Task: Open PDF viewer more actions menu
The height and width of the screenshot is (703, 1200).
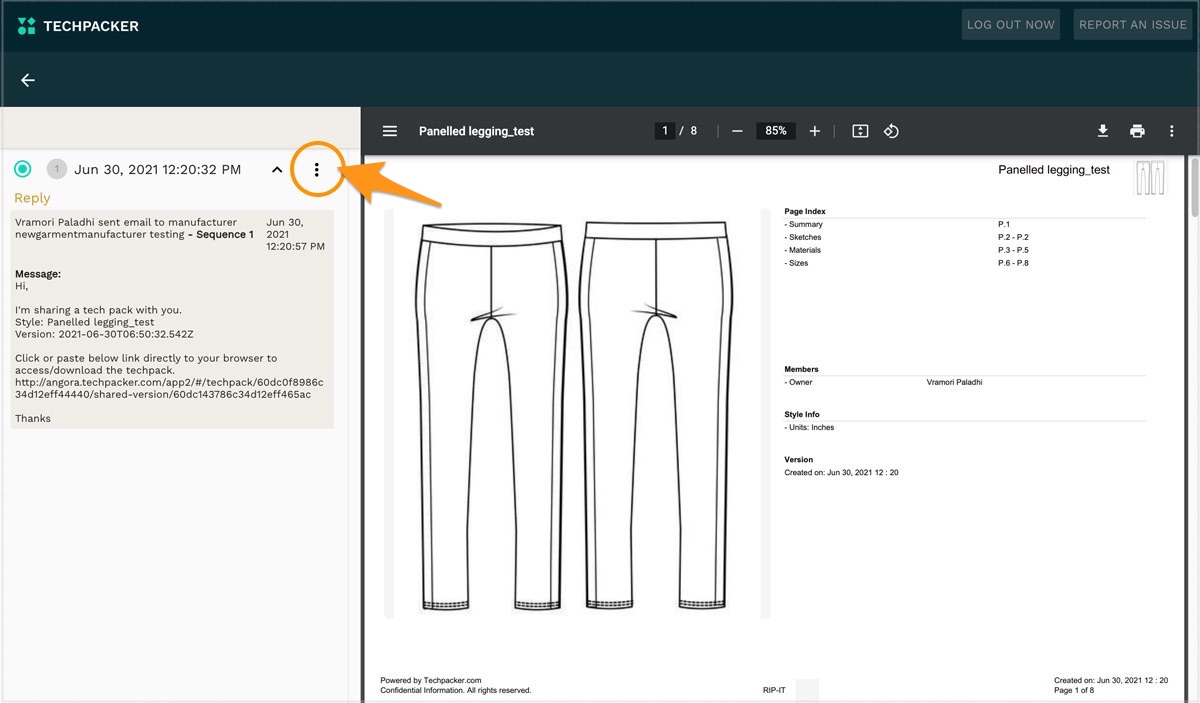Action: click(x=1171, y=131)
